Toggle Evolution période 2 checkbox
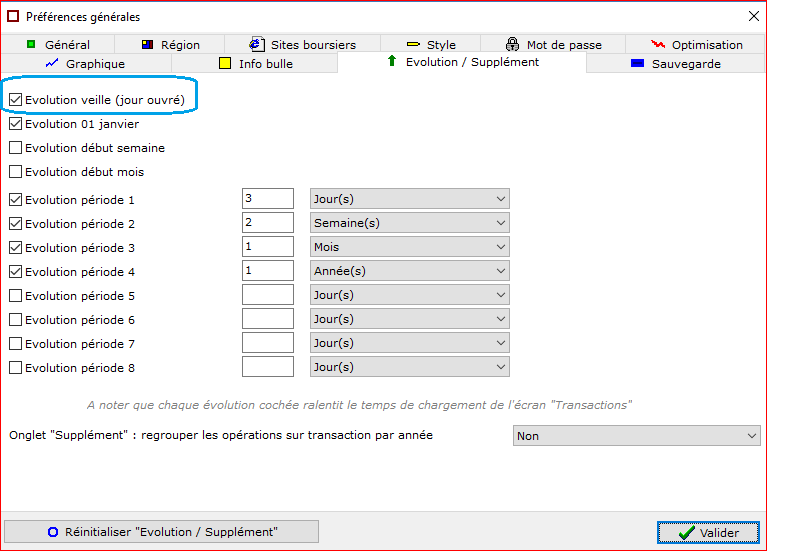This screenshot has width=794, height=551. [16, 223]
